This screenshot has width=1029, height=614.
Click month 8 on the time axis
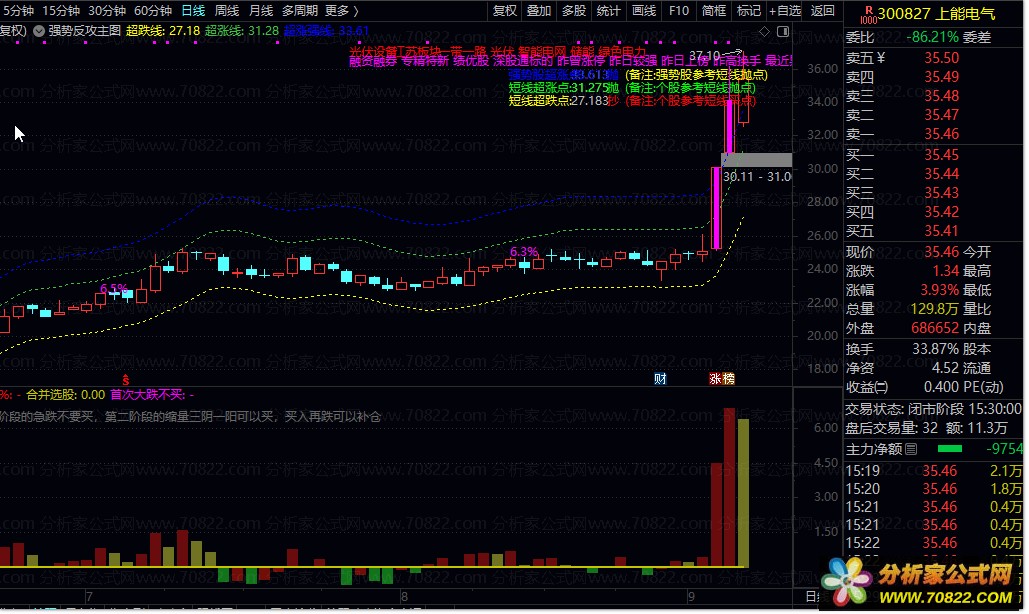(404, 596)
